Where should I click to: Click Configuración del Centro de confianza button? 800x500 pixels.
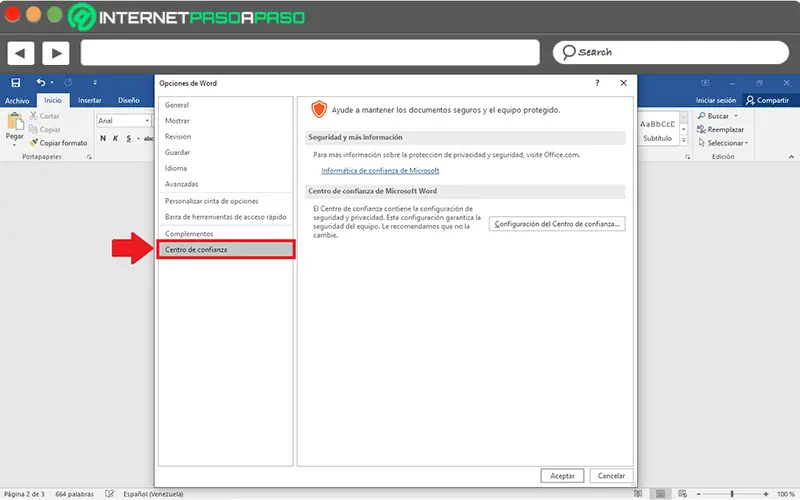(557, 224)
